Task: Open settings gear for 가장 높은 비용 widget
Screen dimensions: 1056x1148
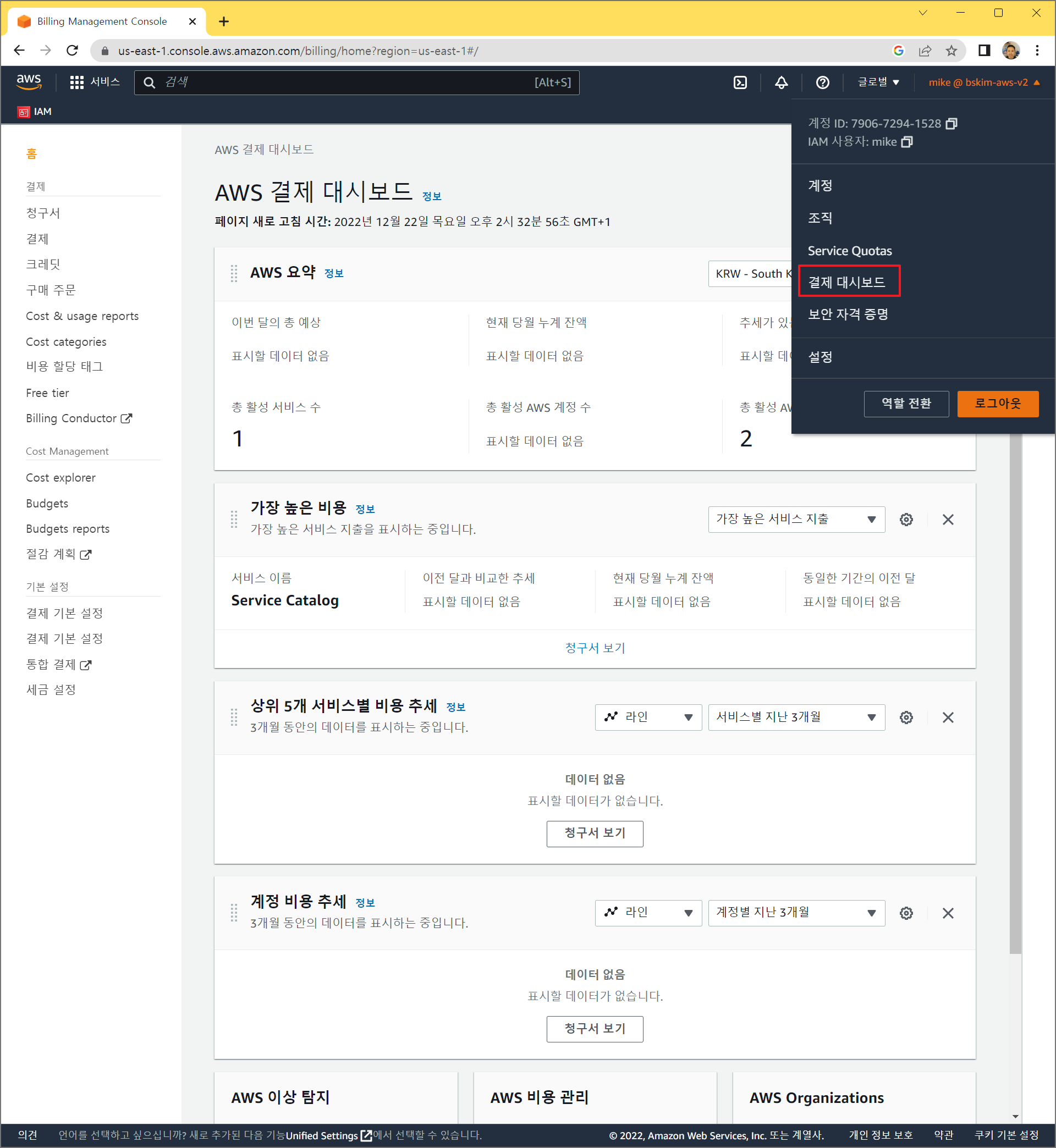Action: point(906,519)
